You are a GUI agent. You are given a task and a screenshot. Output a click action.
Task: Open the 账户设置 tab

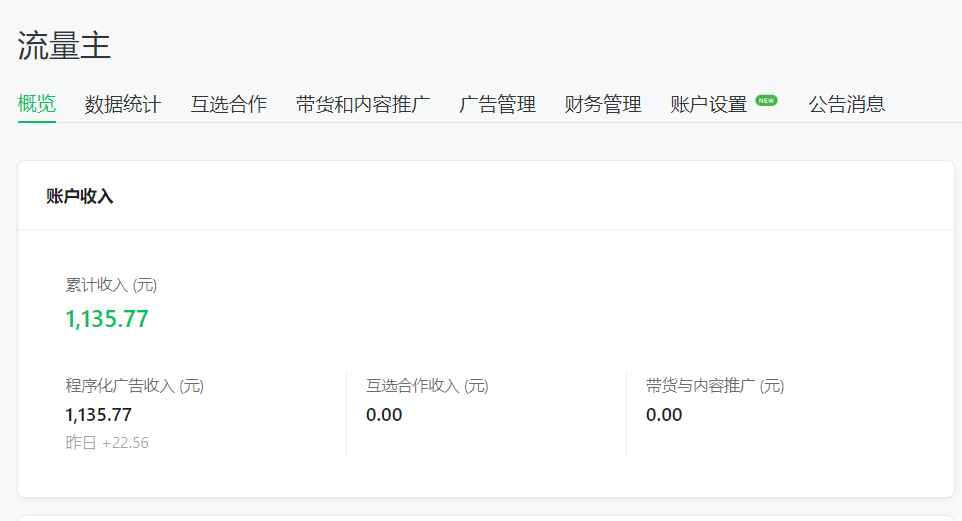click(x=709, y=104)
